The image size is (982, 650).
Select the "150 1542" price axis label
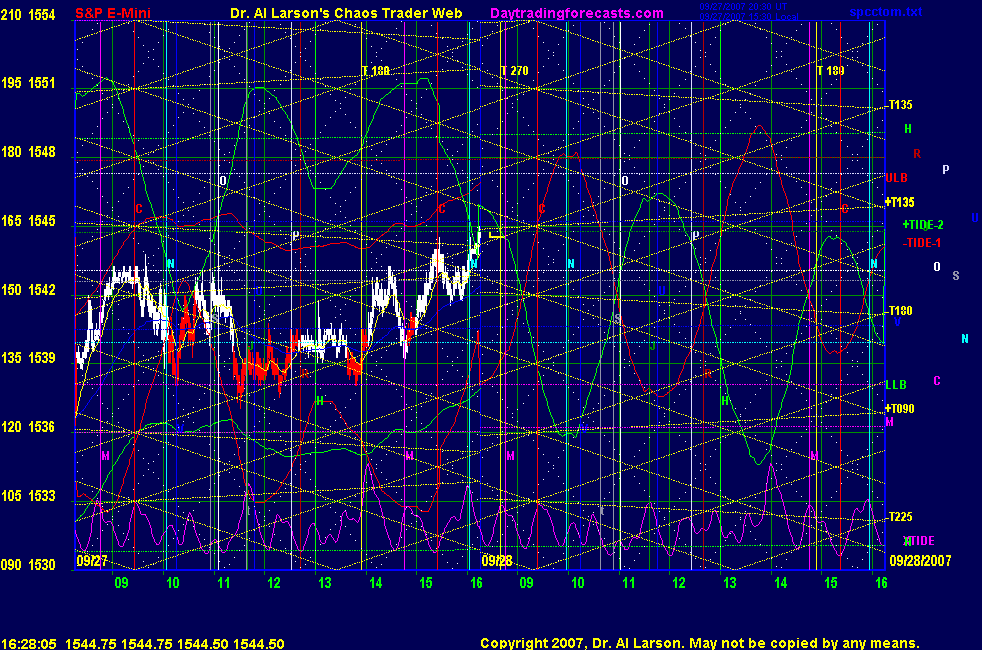click(28, 289)
